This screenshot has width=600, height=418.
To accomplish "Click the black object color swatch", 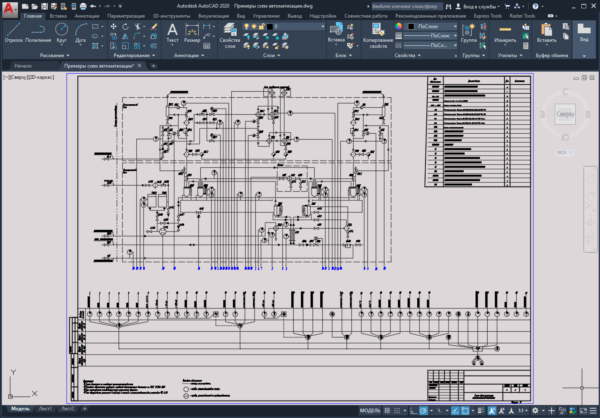I will tap(411, 26).
